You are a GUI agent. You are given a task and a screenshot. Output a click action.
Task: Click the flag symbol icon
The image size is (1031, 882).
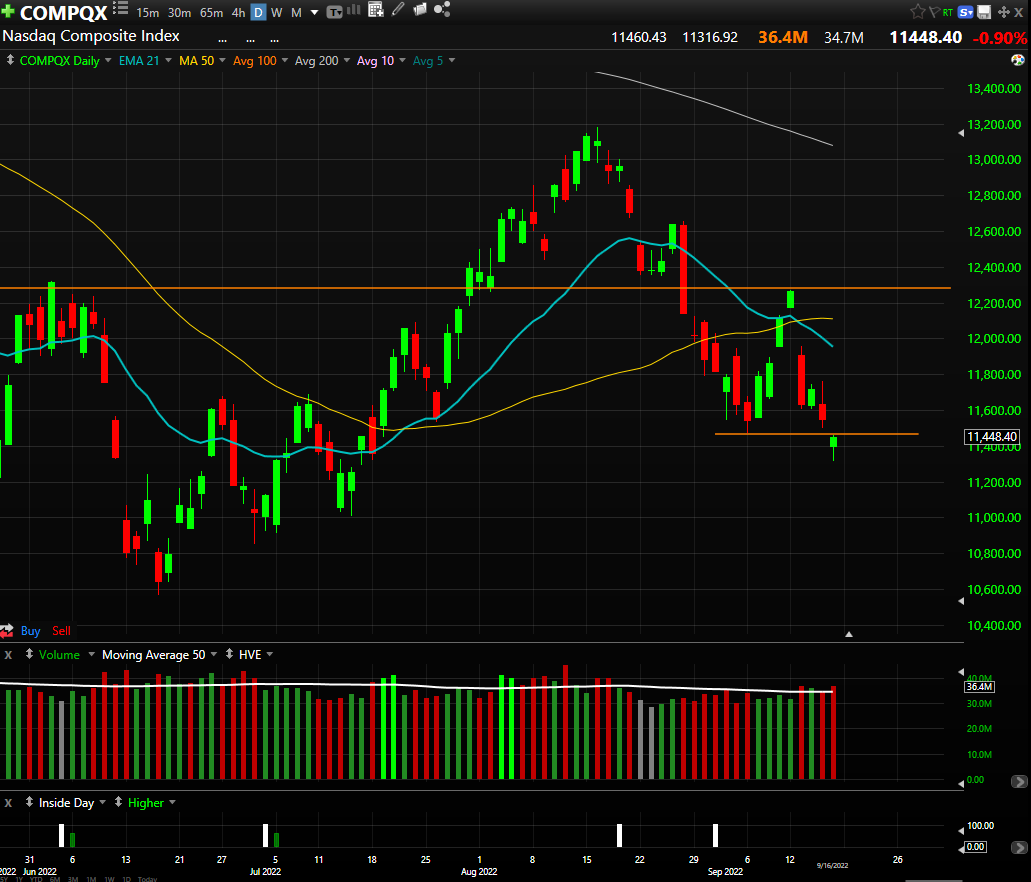pos(934,12)
